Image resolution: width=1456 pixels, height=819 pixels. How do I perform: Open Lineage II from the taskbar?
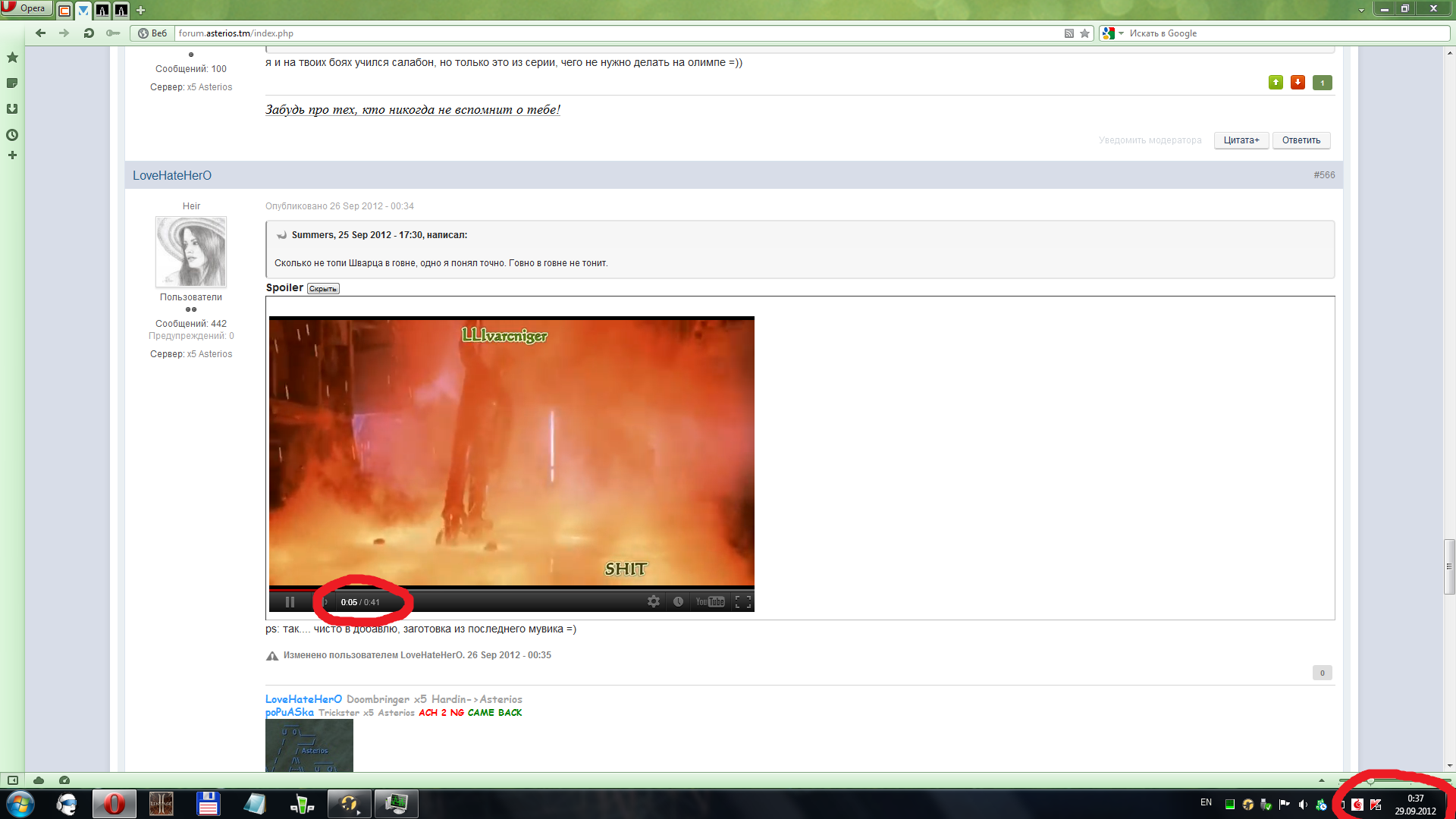click(x=161, y=804)
